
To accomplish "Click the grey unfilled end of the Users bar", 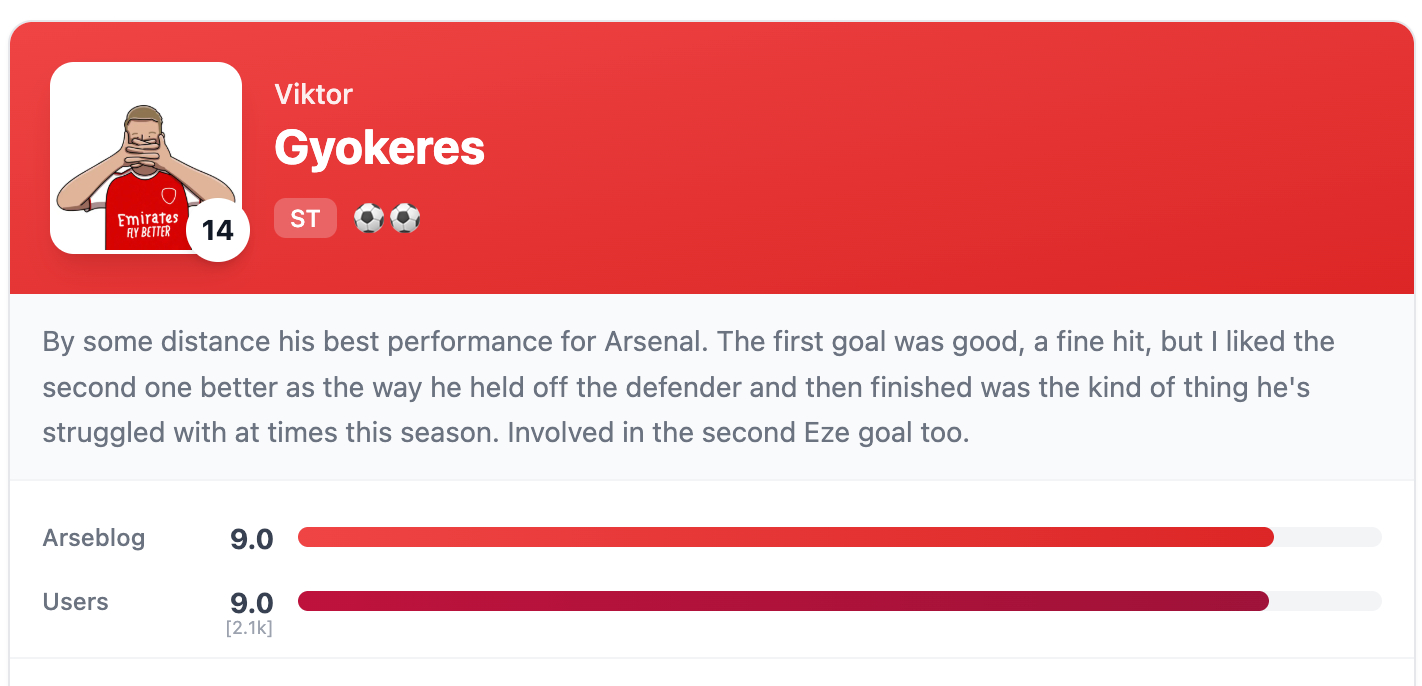I will (1325, 601).
